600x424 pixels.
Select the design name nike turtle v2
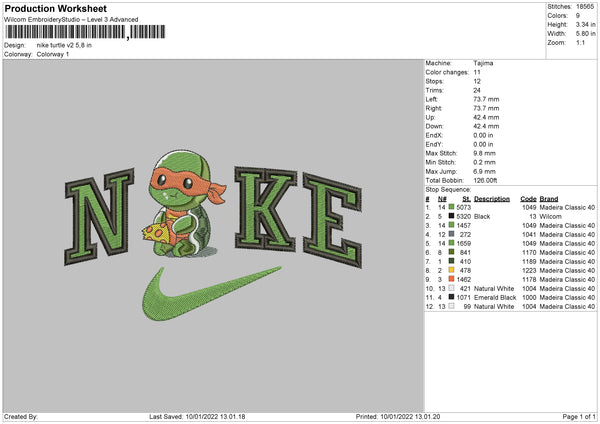click(x=64, y=45)
